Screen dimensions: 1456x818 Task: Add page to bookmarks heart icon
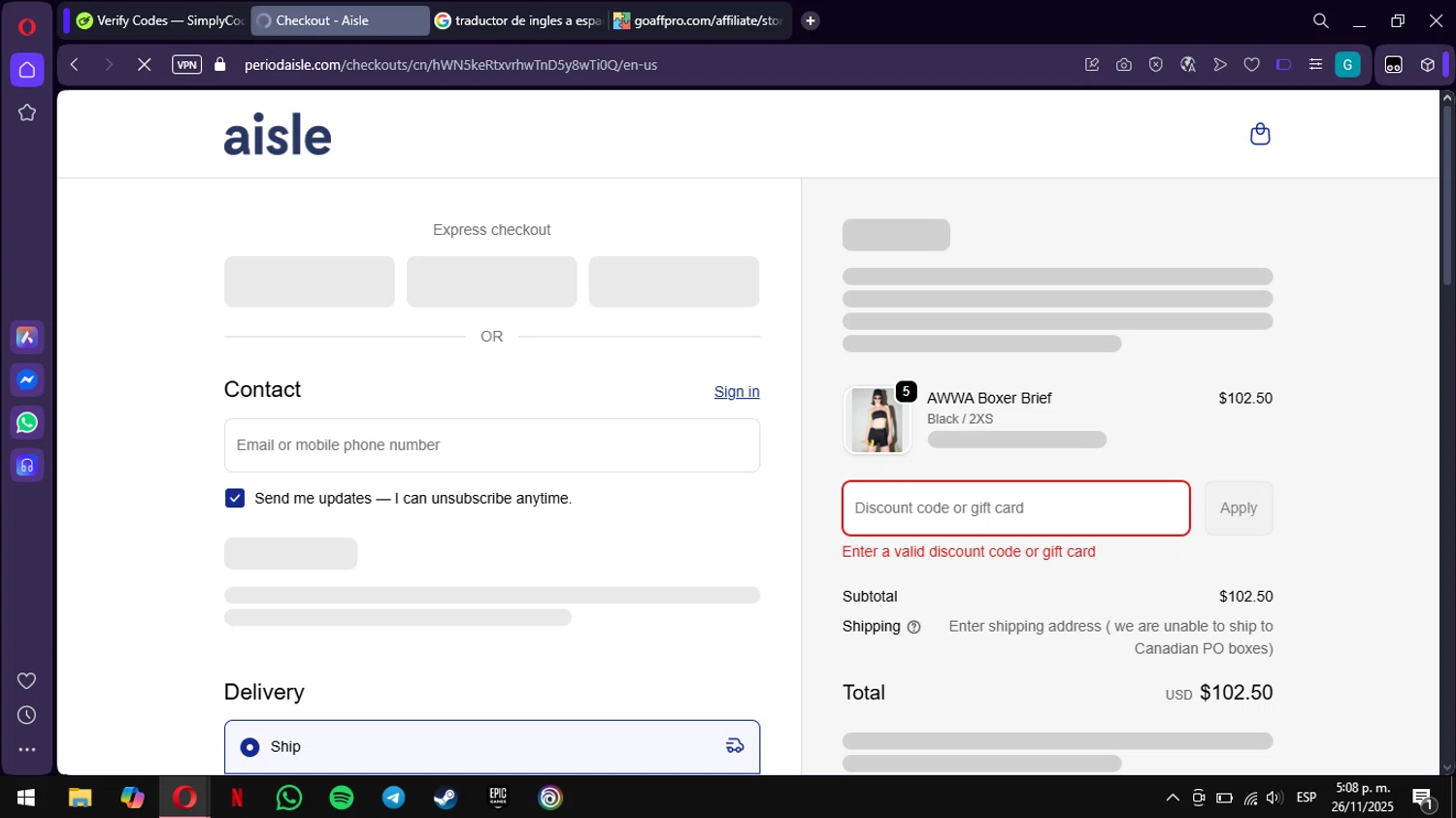click(1252, 65)
